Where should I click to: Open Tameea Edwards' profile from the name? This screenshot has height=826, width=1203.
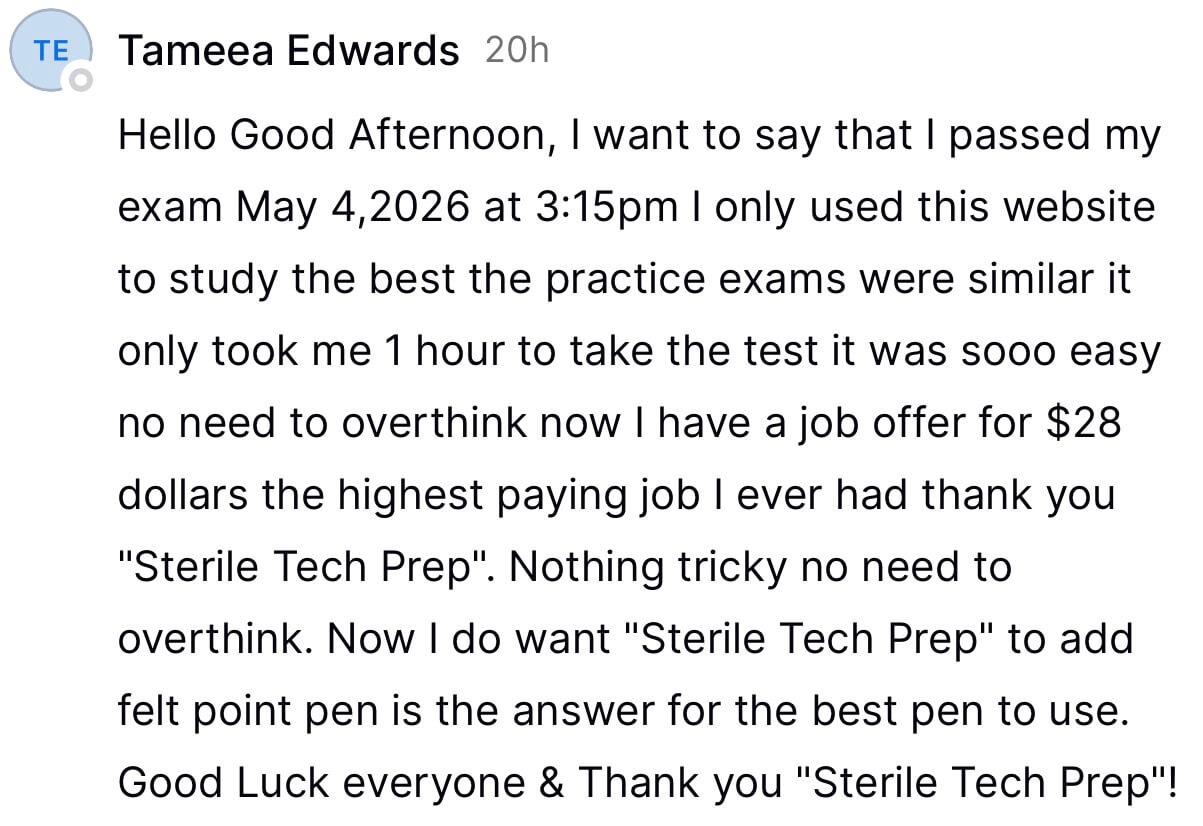289,50
